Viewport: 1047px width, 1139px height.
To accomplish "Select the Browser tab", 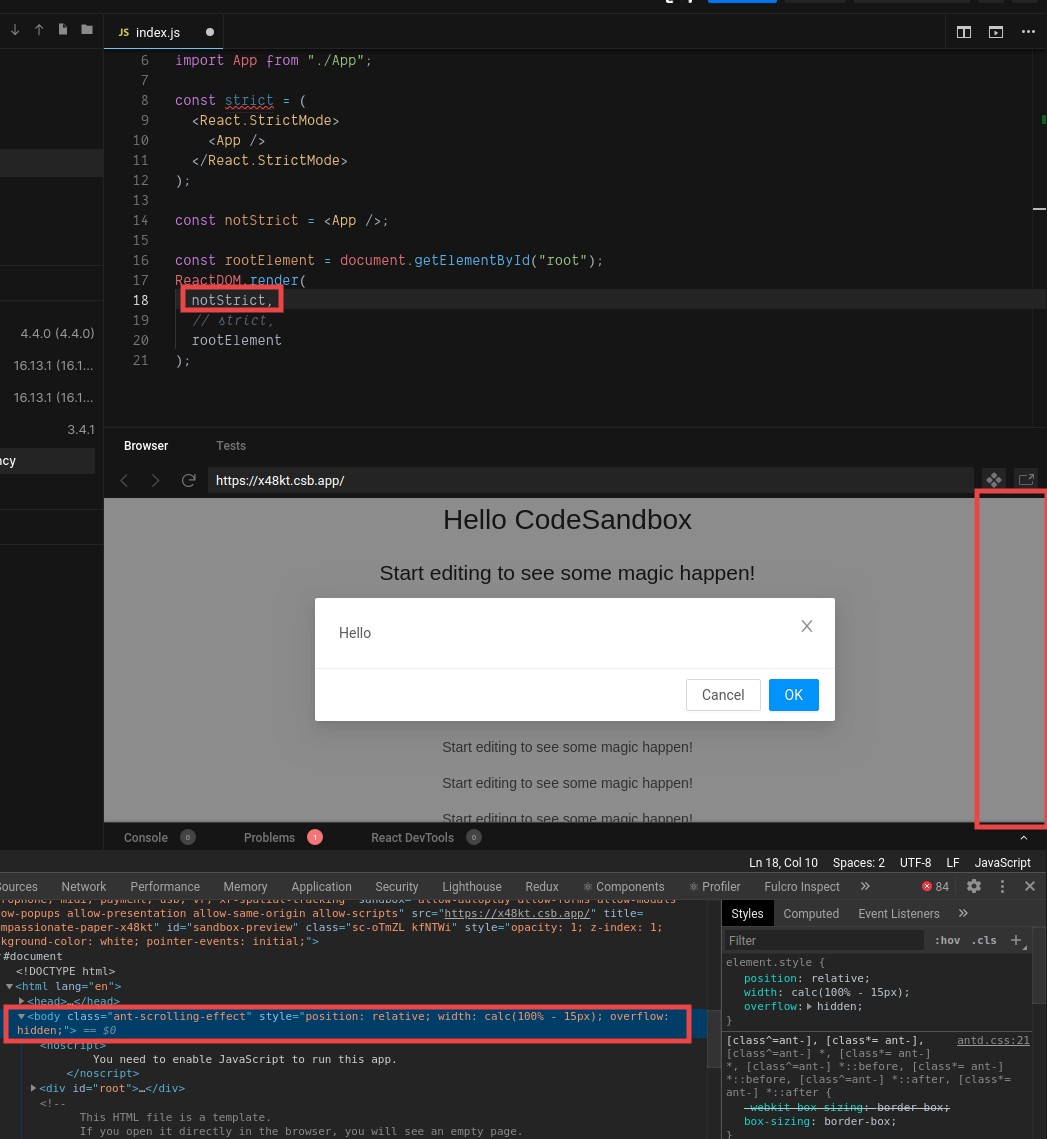I will point(146,446).
